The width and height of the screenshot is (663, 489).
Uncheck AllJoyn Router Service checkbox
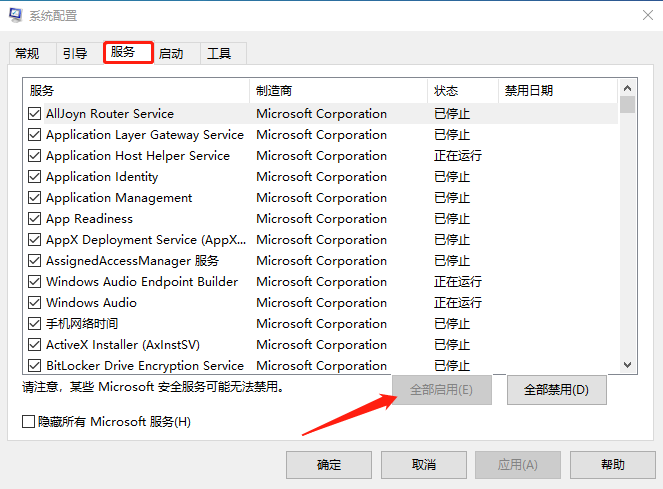35,114
